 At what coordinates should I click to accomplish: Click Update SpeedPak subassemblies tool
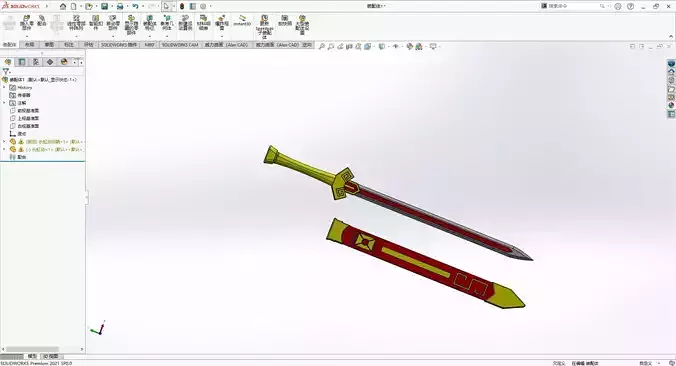[x=264, y=27]
